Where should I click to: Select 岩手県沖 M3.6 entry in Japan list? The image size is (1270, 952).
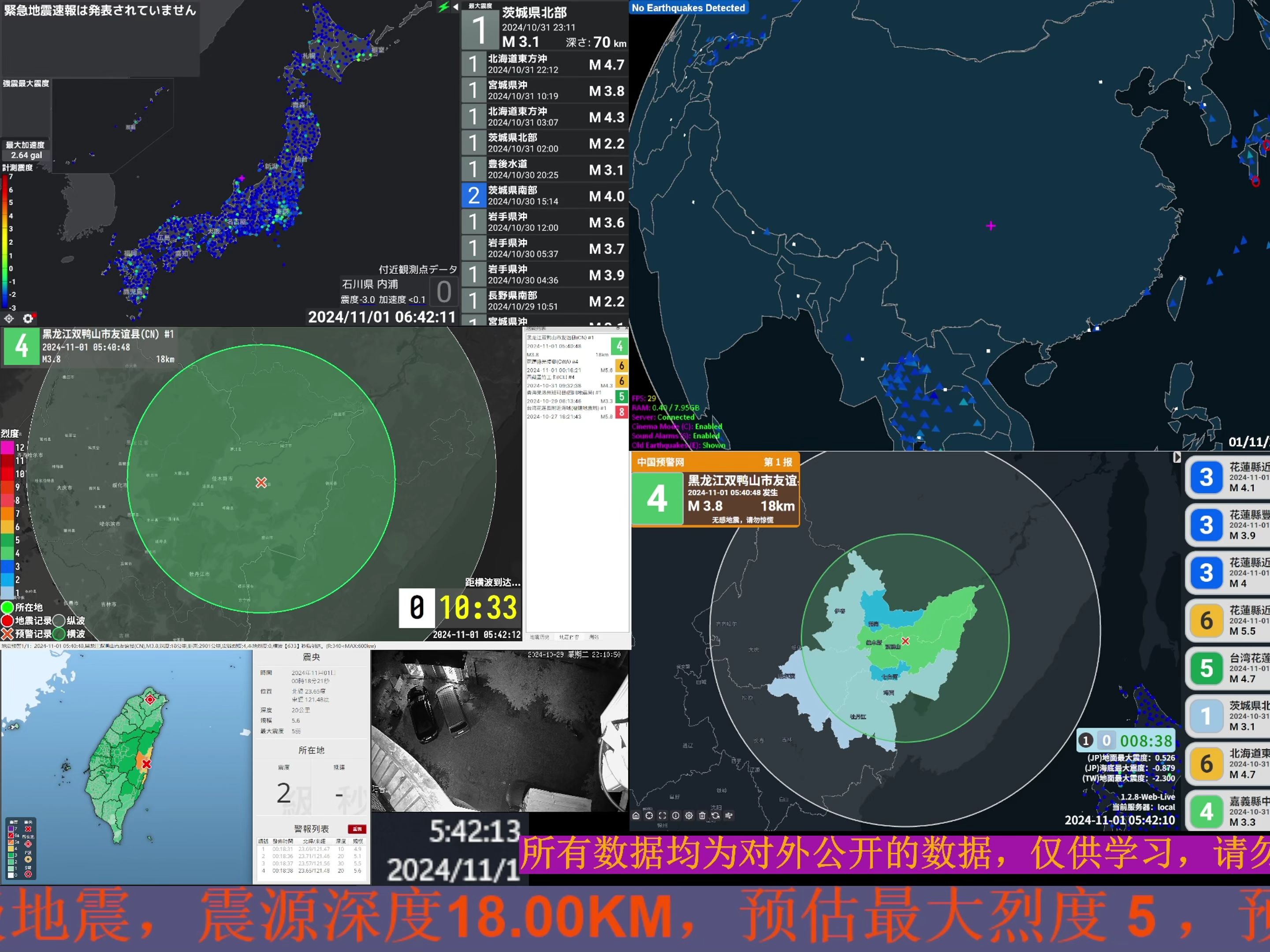(545, 222)
